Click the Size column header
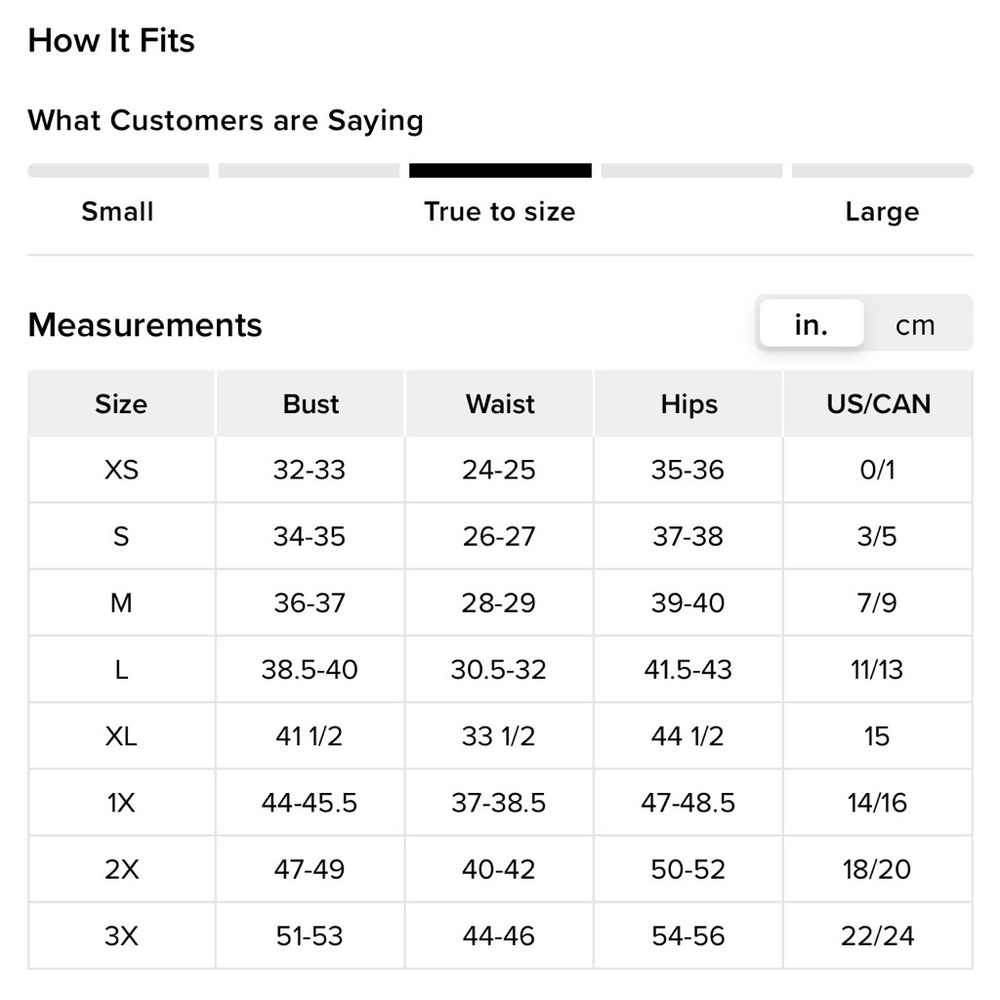This screenshot has width=1000, height=1000. coord(121,404)
